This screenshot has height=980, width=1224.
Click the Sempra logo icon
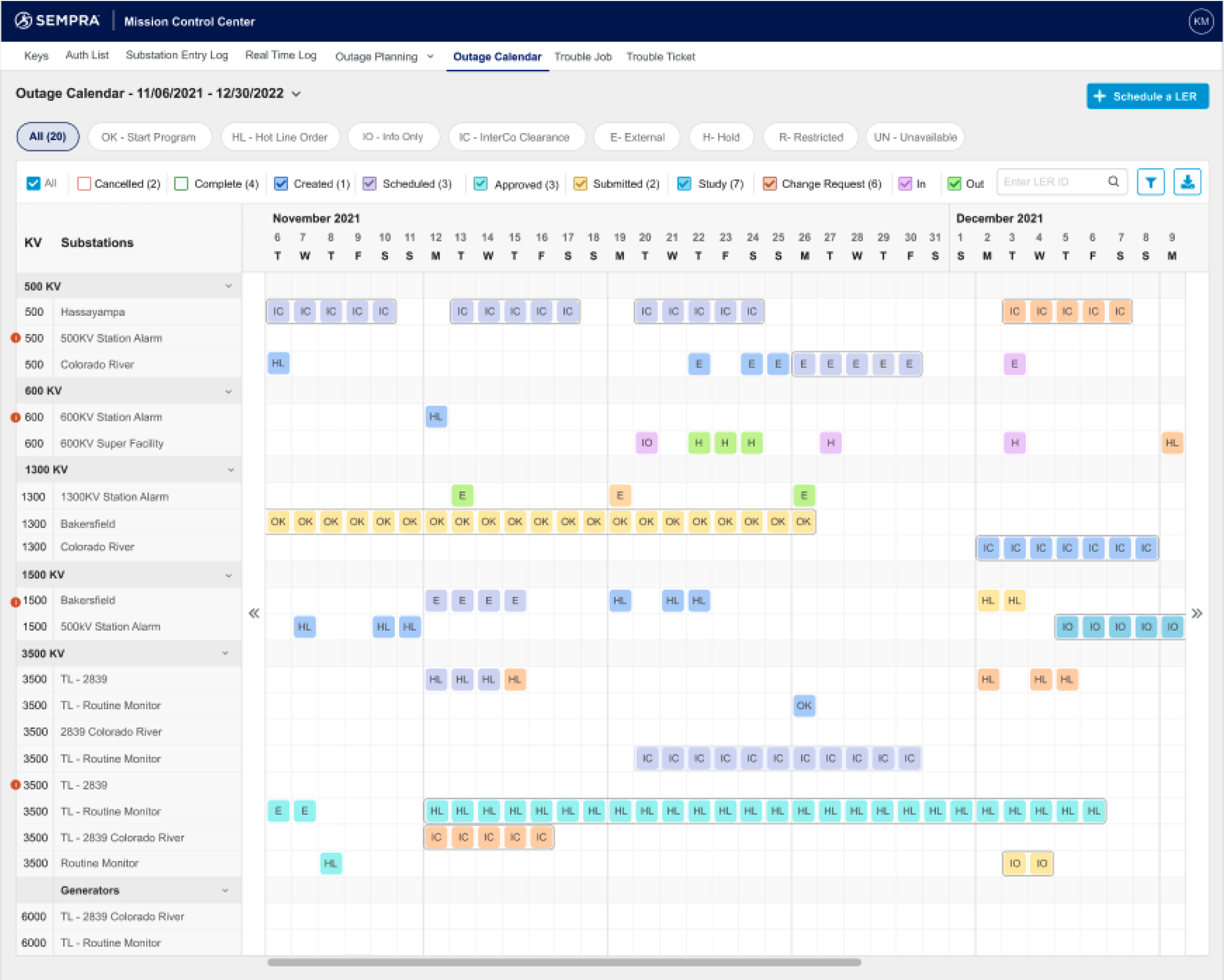click(24, 21)
